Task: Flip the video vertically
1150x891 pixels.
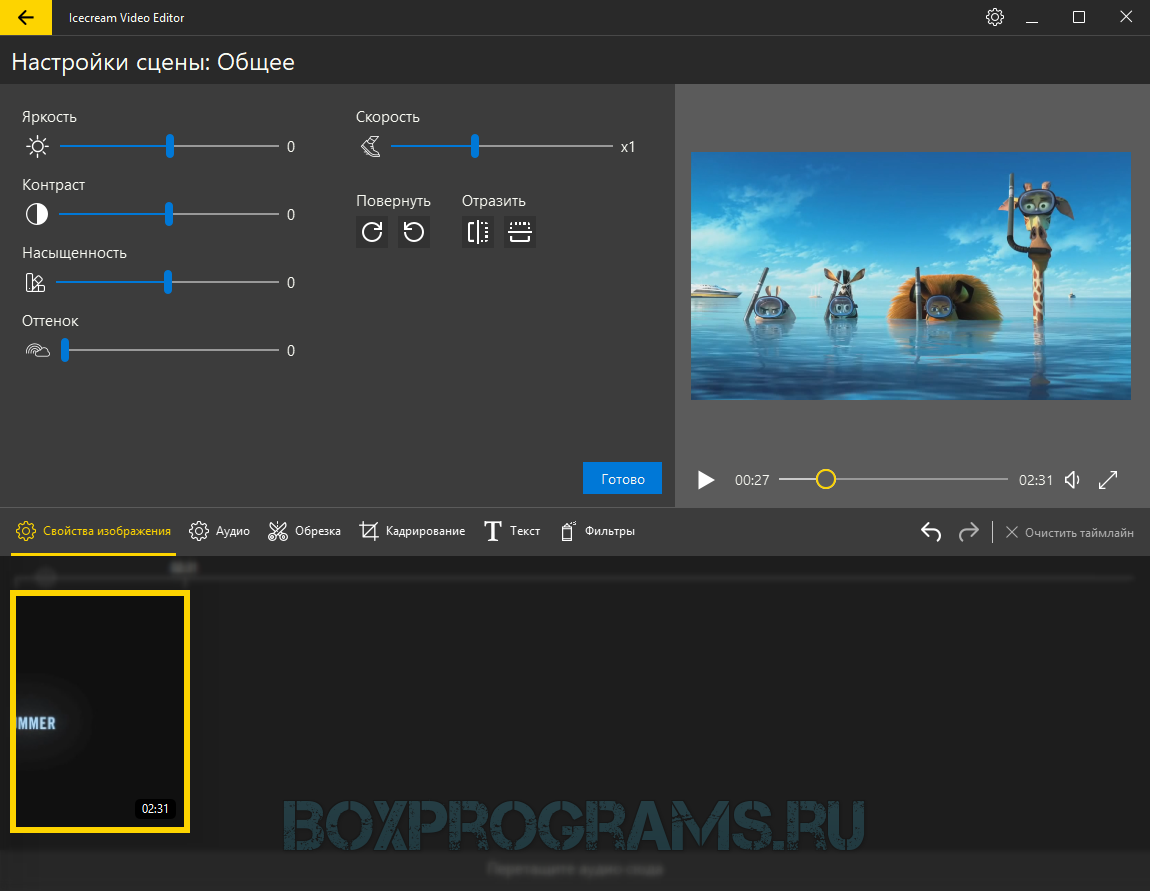Action: tap(519, 232)
